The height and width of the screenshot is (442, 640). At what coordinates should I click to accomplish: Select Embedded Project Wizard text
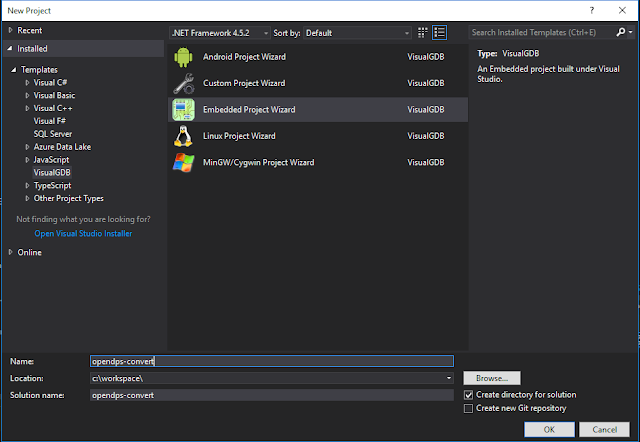pyautogui.click(x=249, y=109)
